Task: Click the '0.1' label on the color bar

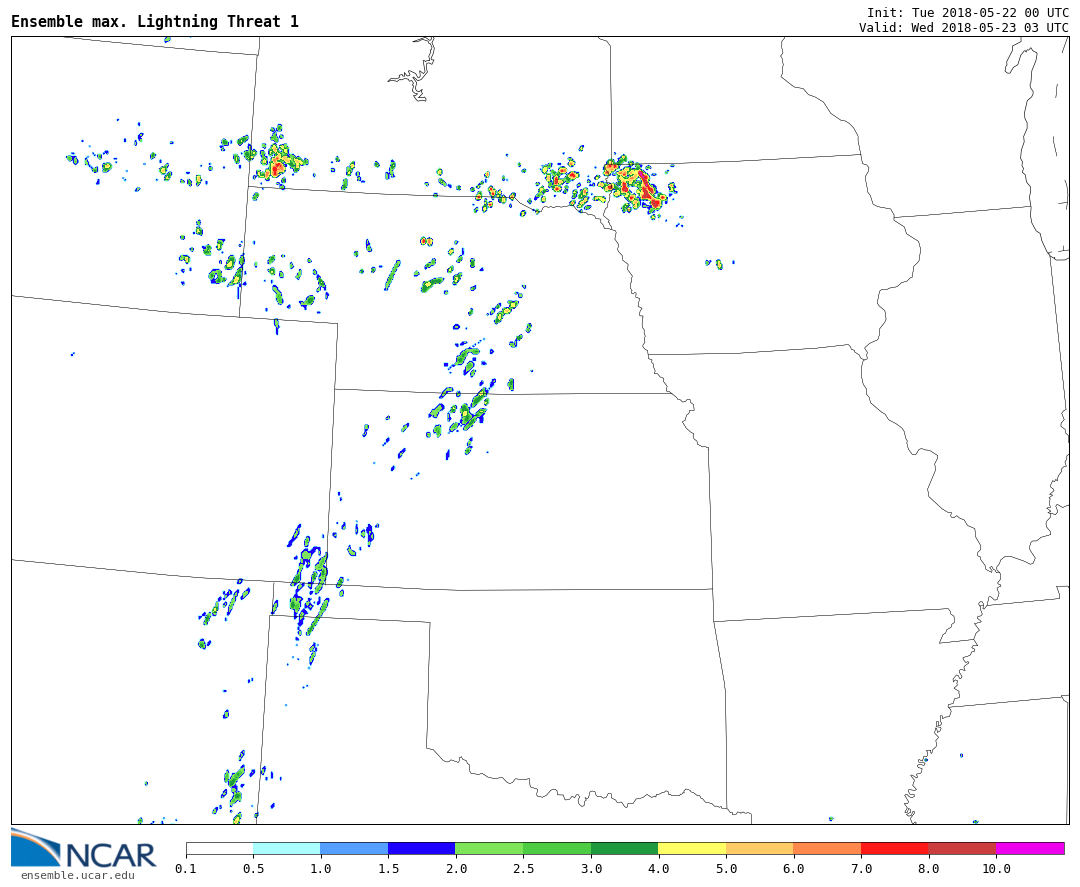Action: coord(186,869)
